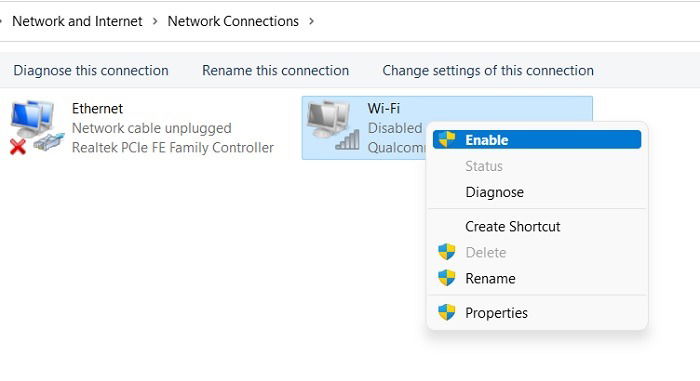Expand chevron after Network Connections breadcrumb

(312, 21)
